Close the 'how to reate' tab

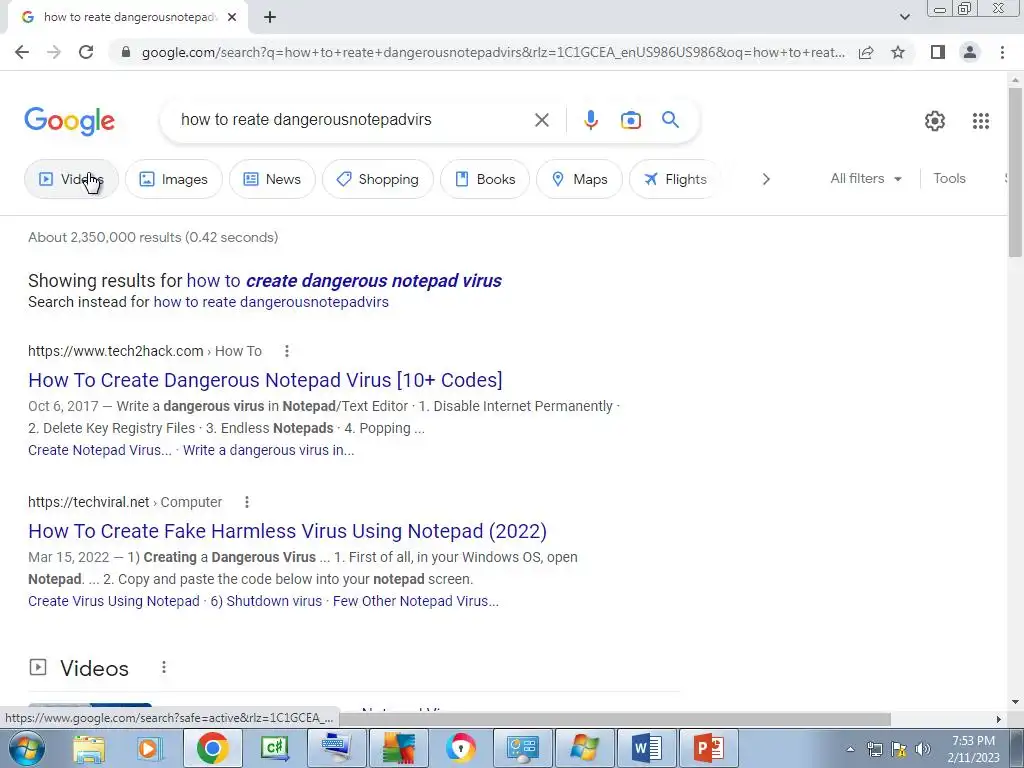[x=232, y=18]
